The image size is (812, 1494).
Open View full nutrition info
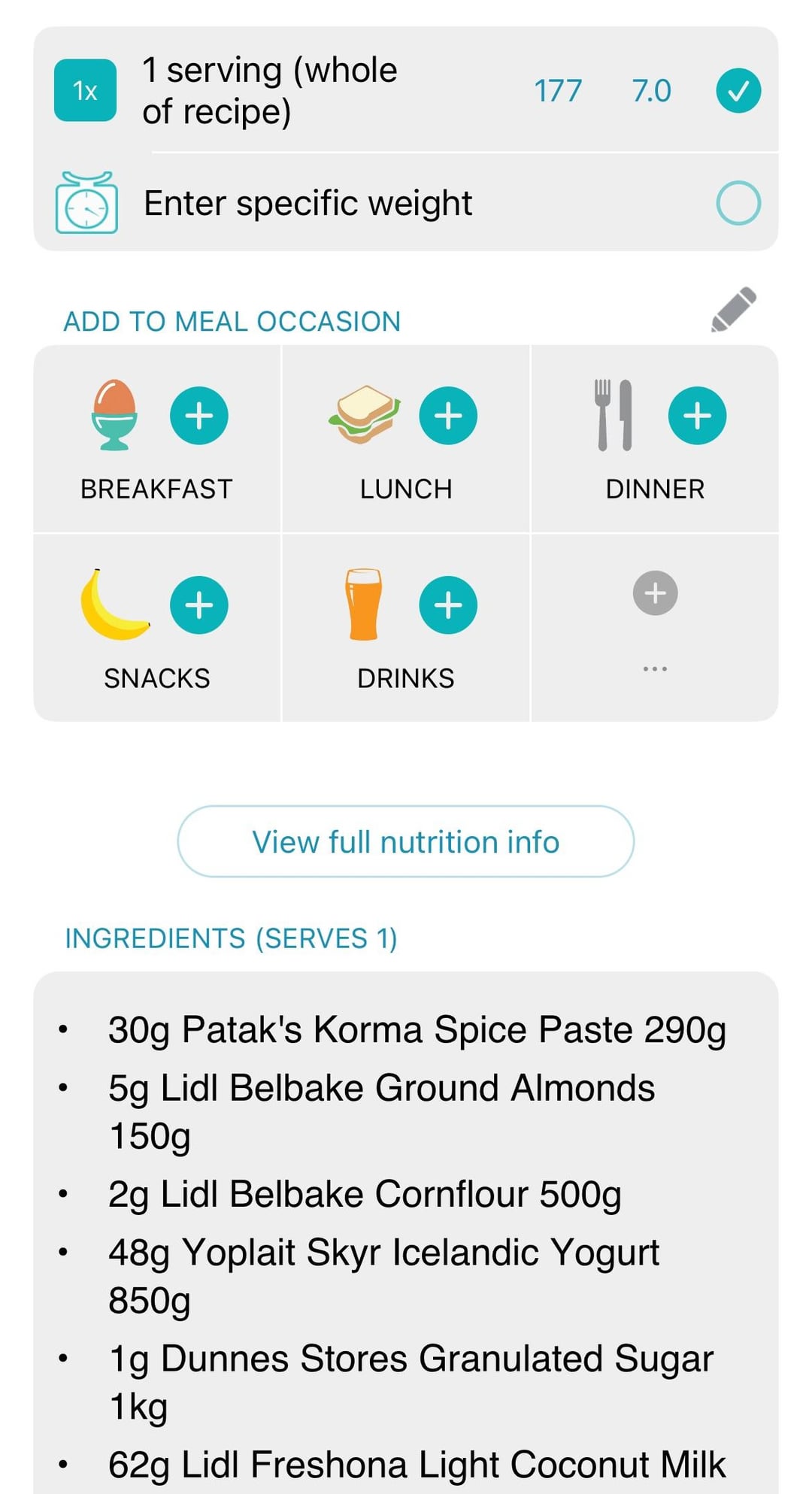[x=406, y=841]
